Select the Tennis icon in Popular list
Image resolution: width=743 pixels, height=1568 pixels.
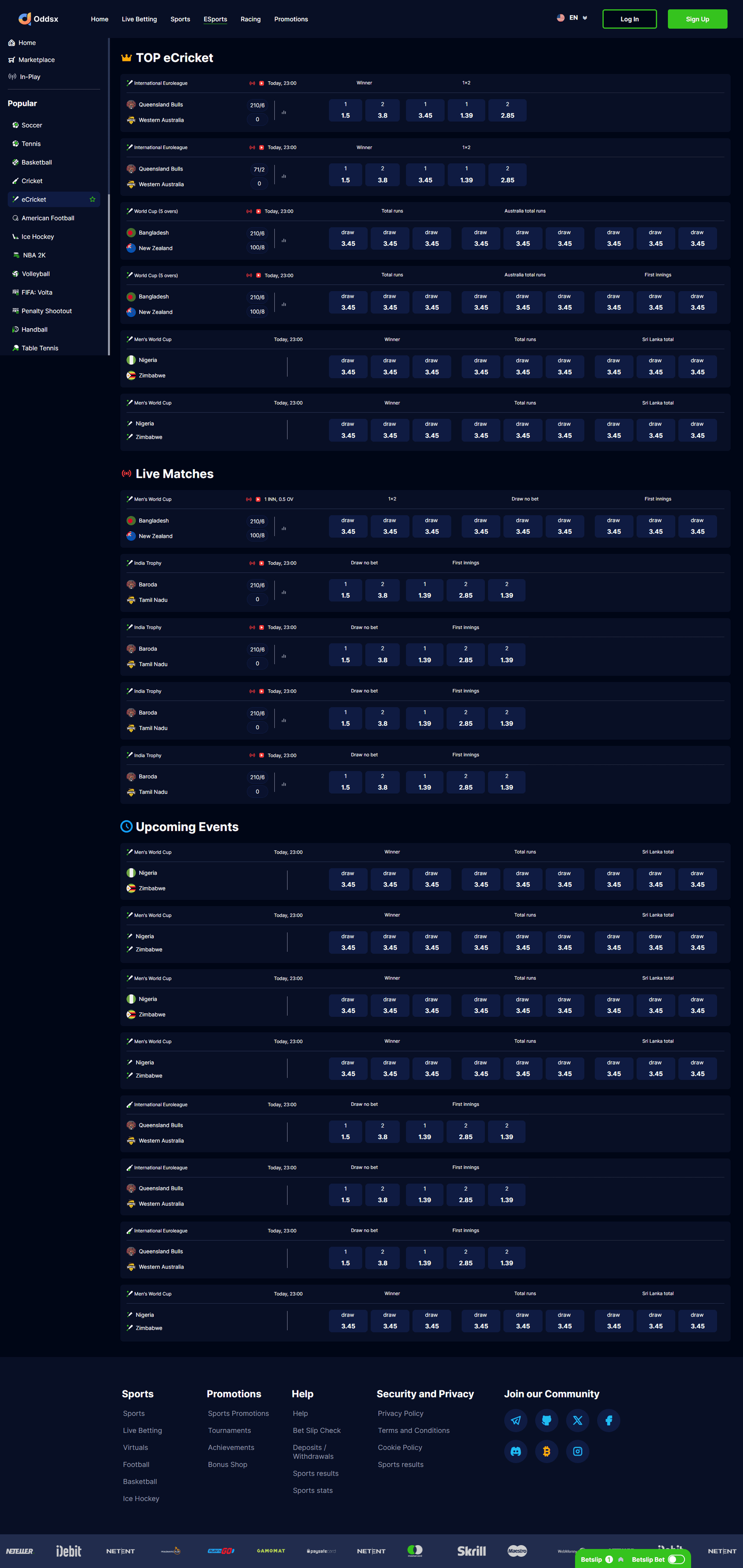15,144
